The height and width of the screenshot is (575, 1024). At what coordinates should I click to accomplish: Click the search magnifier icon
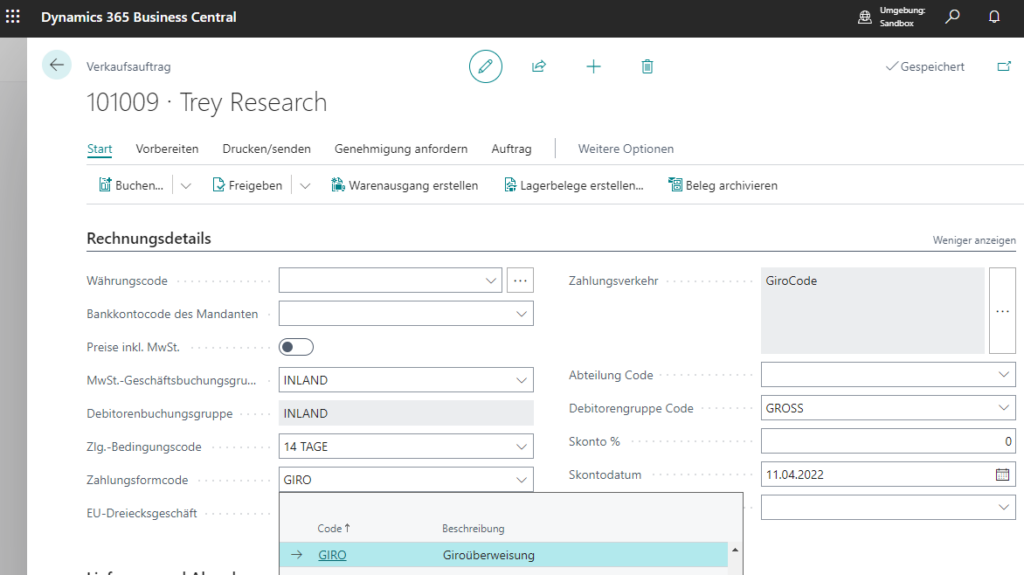point(952,18)
